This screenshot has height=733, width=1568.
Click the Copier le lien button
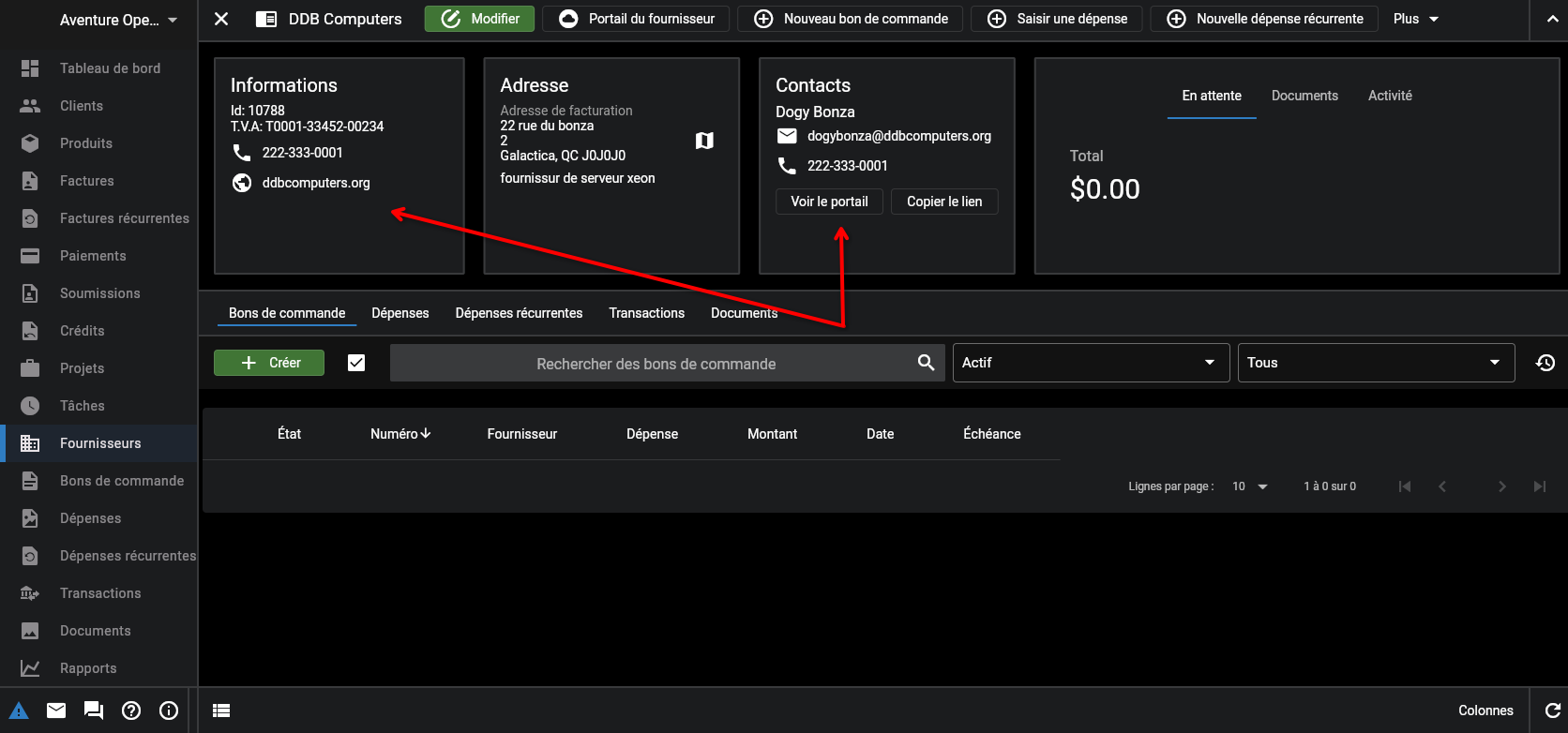tap(944, 202)
